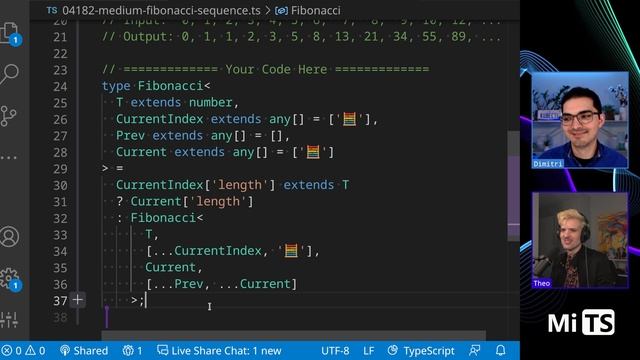Click the Output comment on line 21
640x360 pixels.
pyautogui.click(x=301, y=37)
